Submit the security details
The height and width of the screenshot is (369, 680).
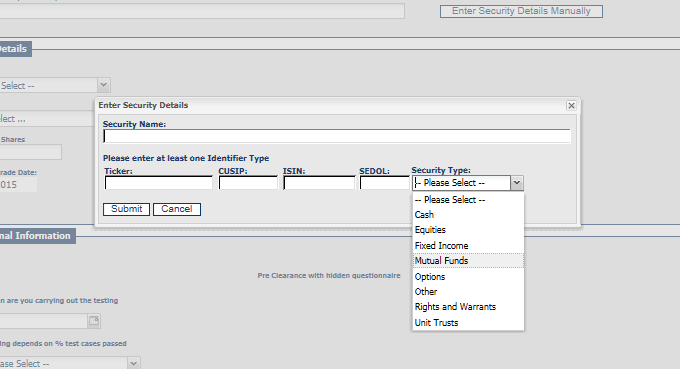pyautogui.click(x=126, y=209)
